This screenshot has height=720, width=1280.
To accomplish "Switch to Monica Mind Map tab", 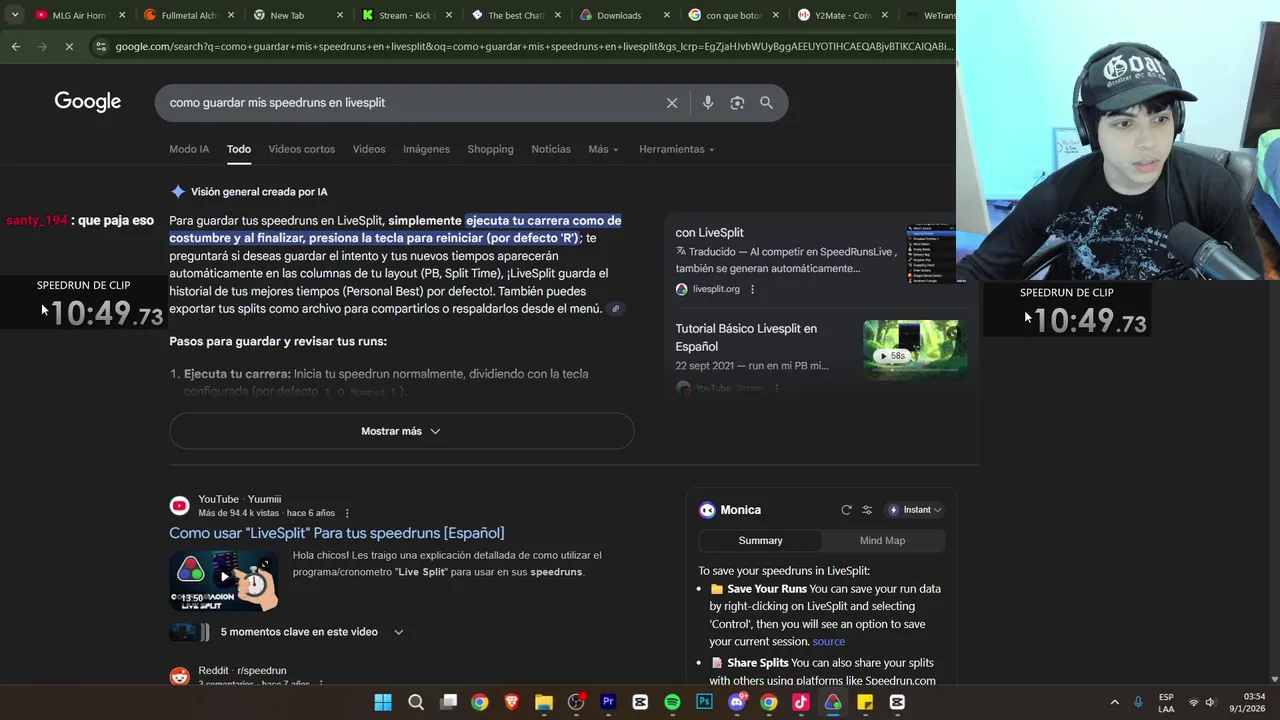I will (882, 540).
